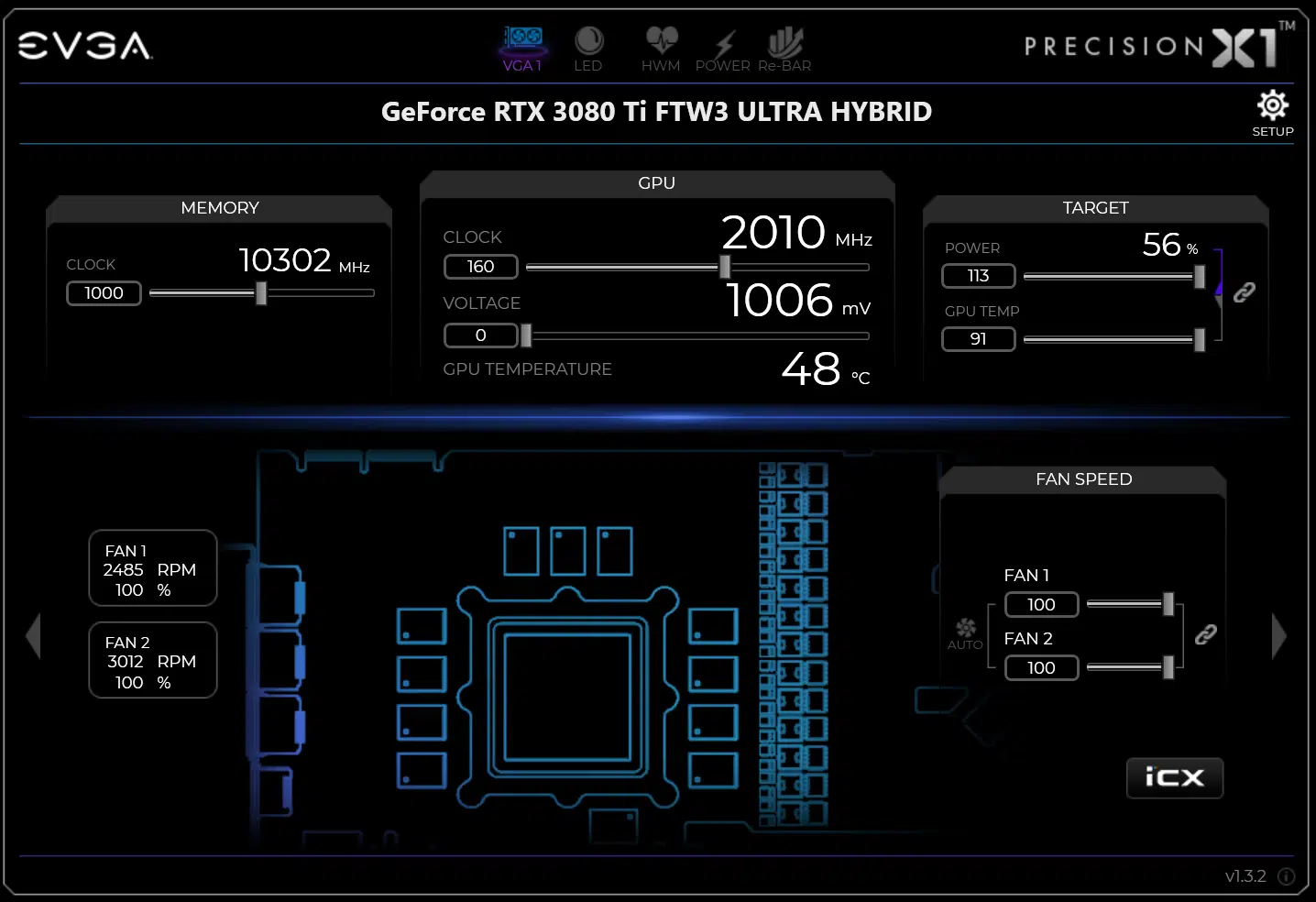The height and width of the screenshot is (902, 1316).
Task: Click the voltage offset field 0
Action: point(481,335)
